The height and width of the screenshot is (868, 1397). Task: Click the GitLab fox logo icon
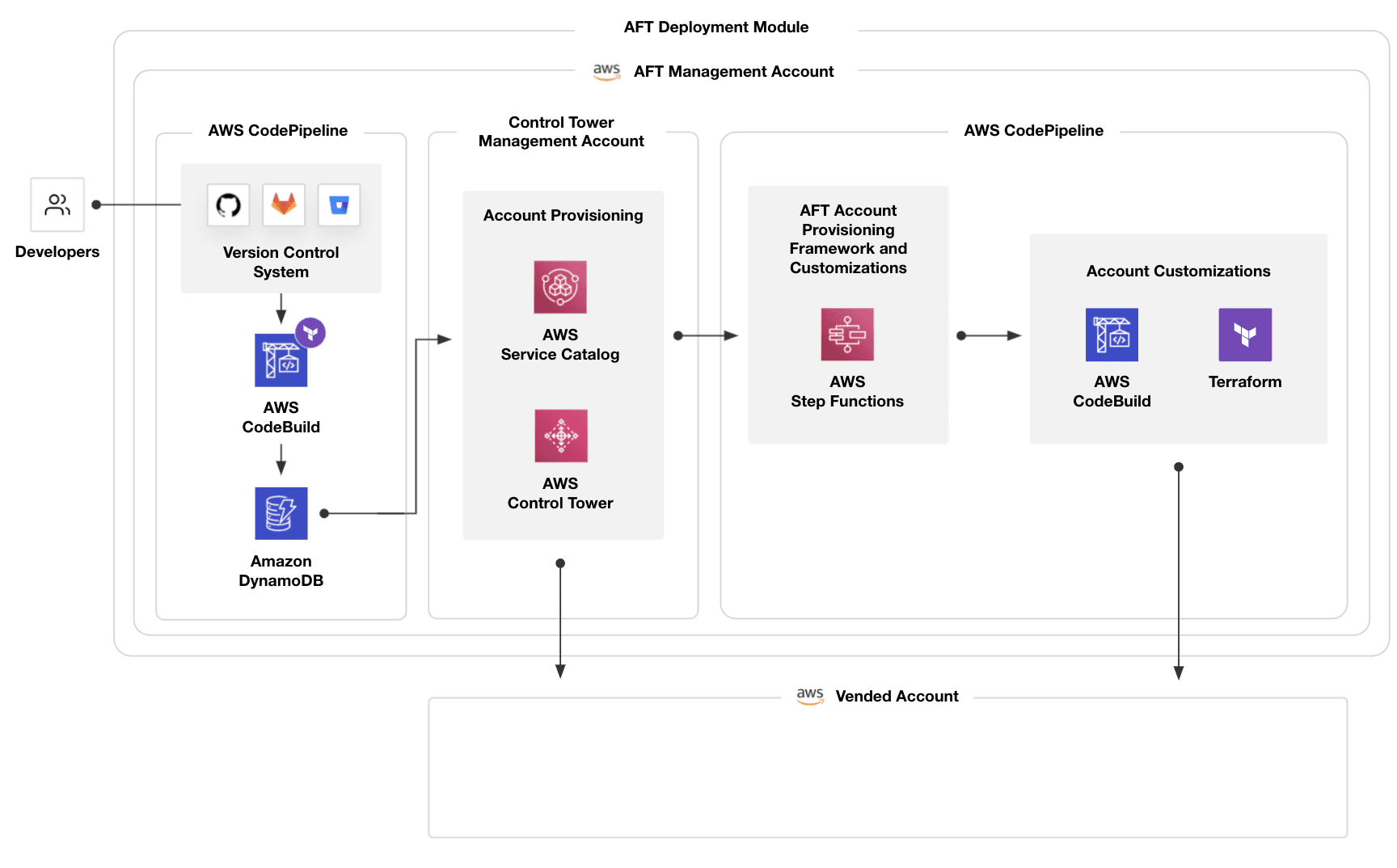tap(284, 204)
